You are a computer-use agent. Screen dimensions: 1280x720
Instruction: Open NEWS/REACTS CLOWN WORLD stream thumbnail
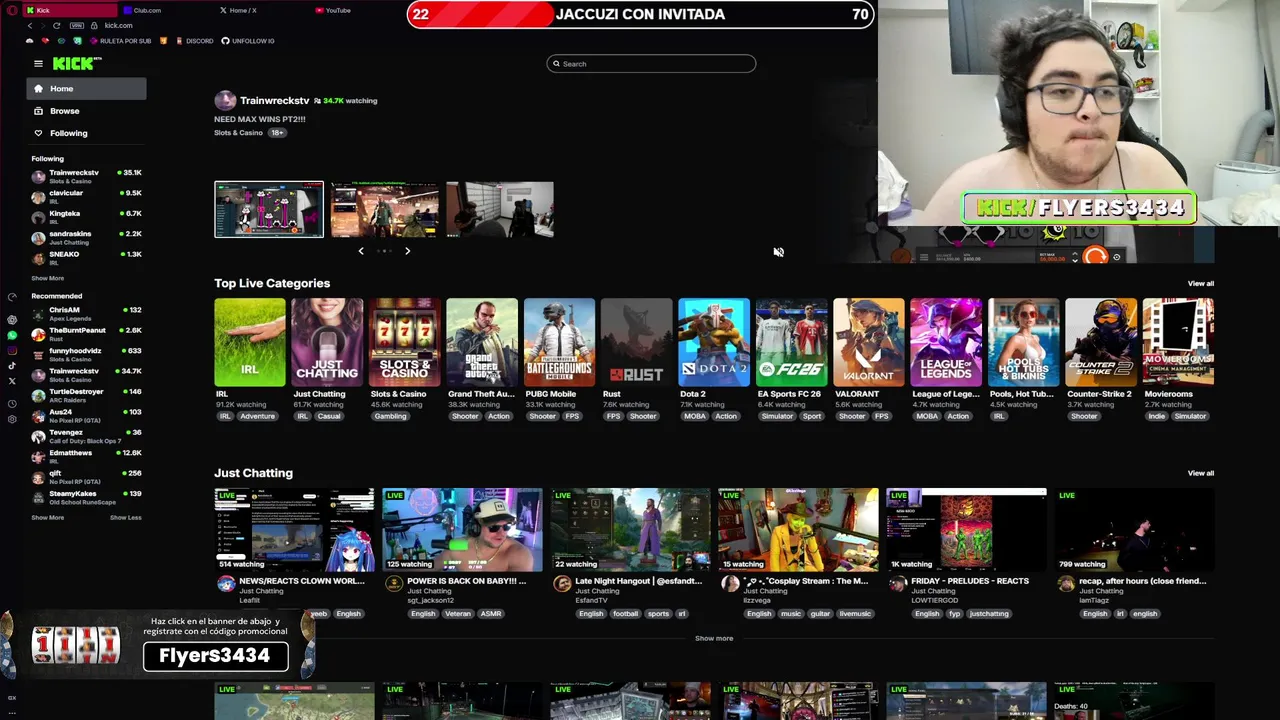[294, 530]
